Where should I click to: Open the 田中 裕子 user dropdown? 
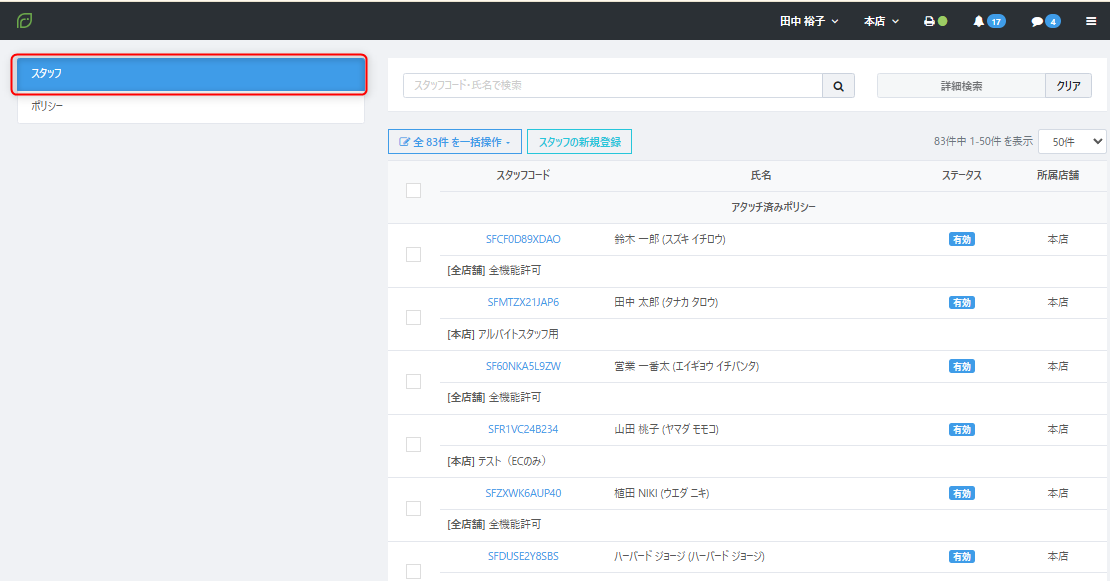click(x=809, y=21)
